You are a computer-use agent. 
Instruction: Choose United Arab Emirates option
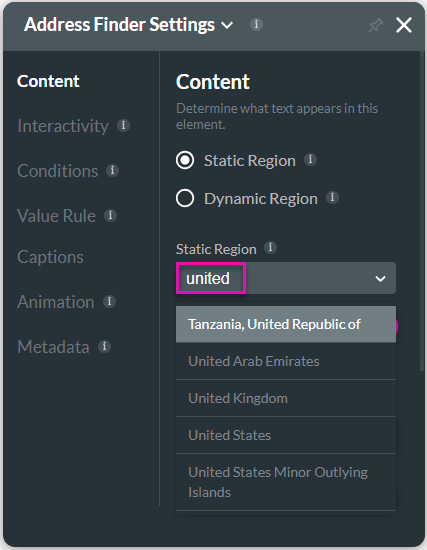coord(286,361)
